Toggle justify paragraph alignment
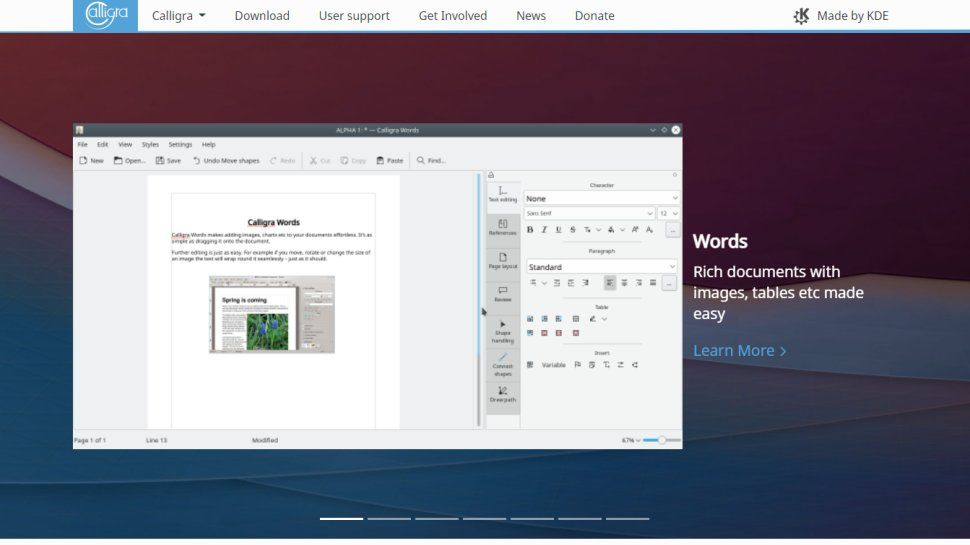 [653, 283]
